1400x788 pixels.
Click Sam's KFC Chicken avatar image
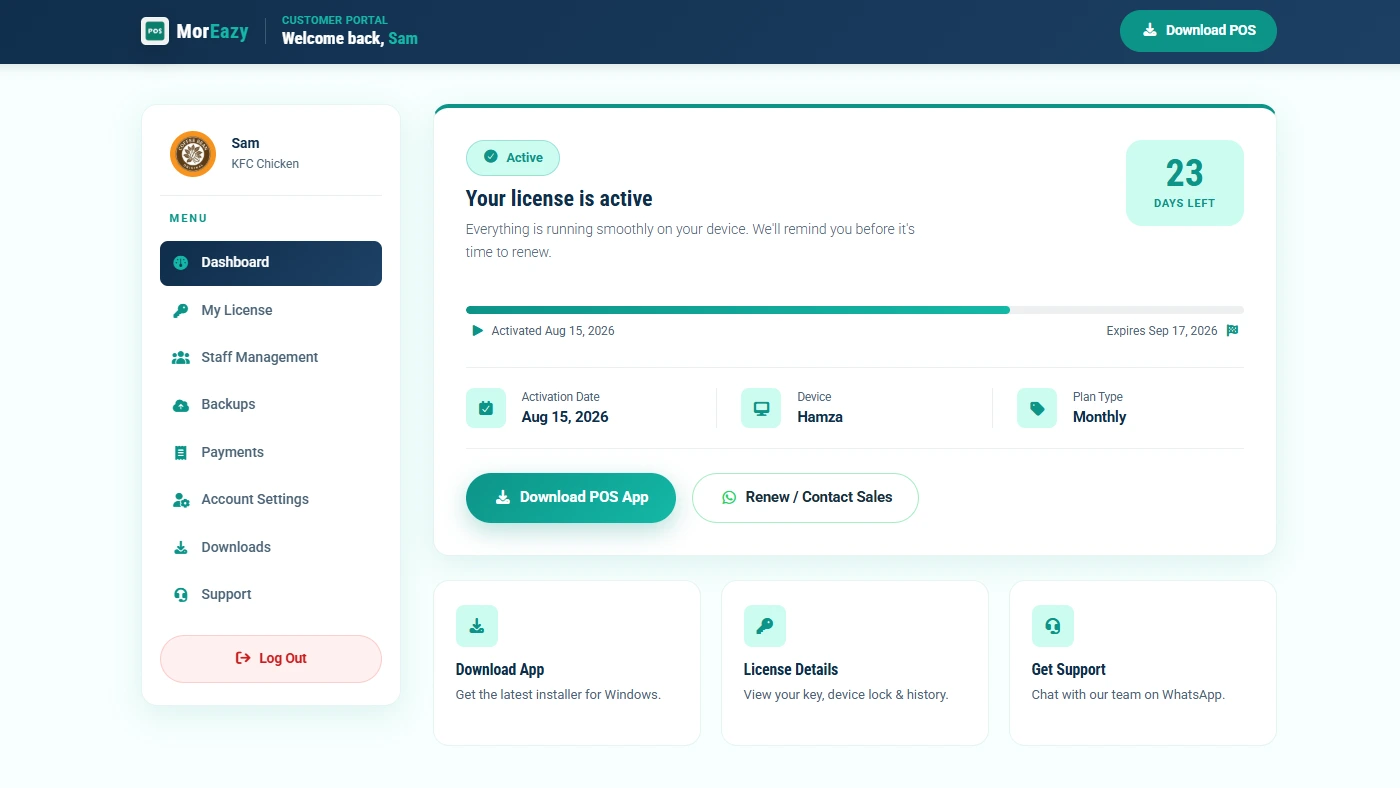pos(193,154)
